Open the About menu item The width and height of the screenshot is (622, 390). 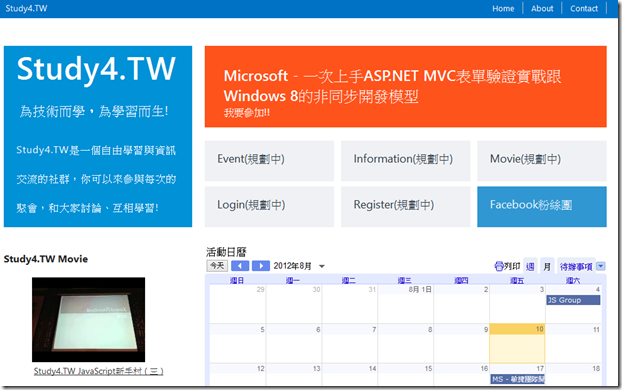542,8
